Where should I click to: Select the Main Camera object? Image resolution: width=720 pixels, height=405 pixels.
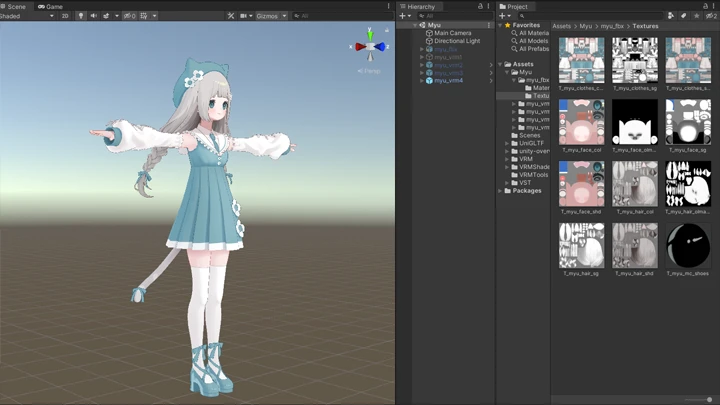click(x=452, y=33)
